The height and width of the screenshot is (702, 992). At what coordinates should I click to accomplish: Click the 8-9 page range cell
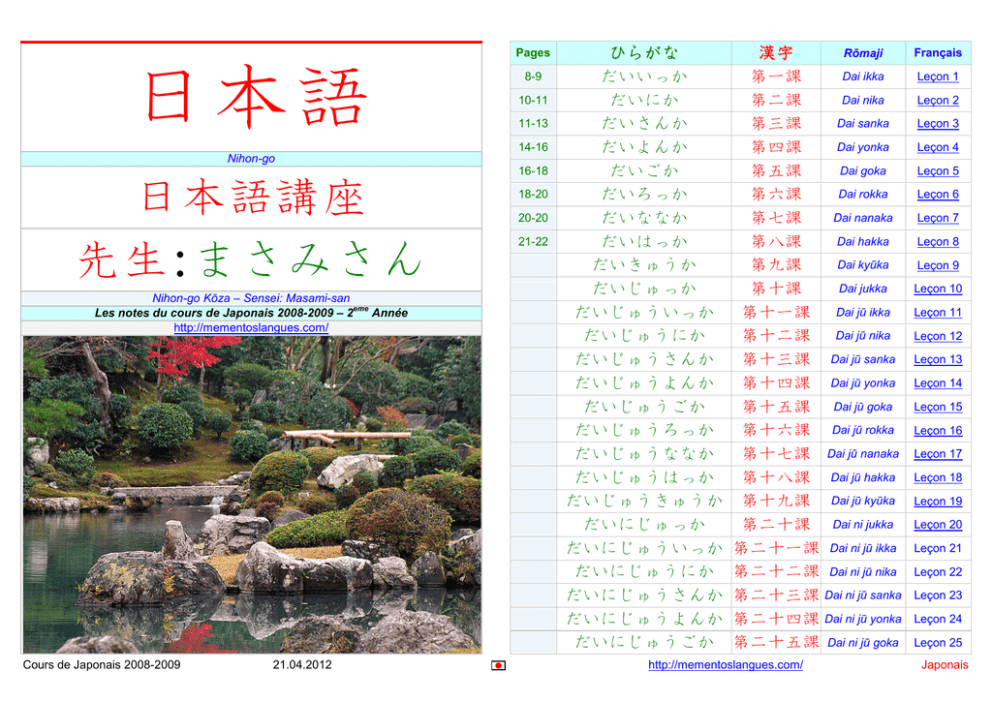click(x=532, y=77)
